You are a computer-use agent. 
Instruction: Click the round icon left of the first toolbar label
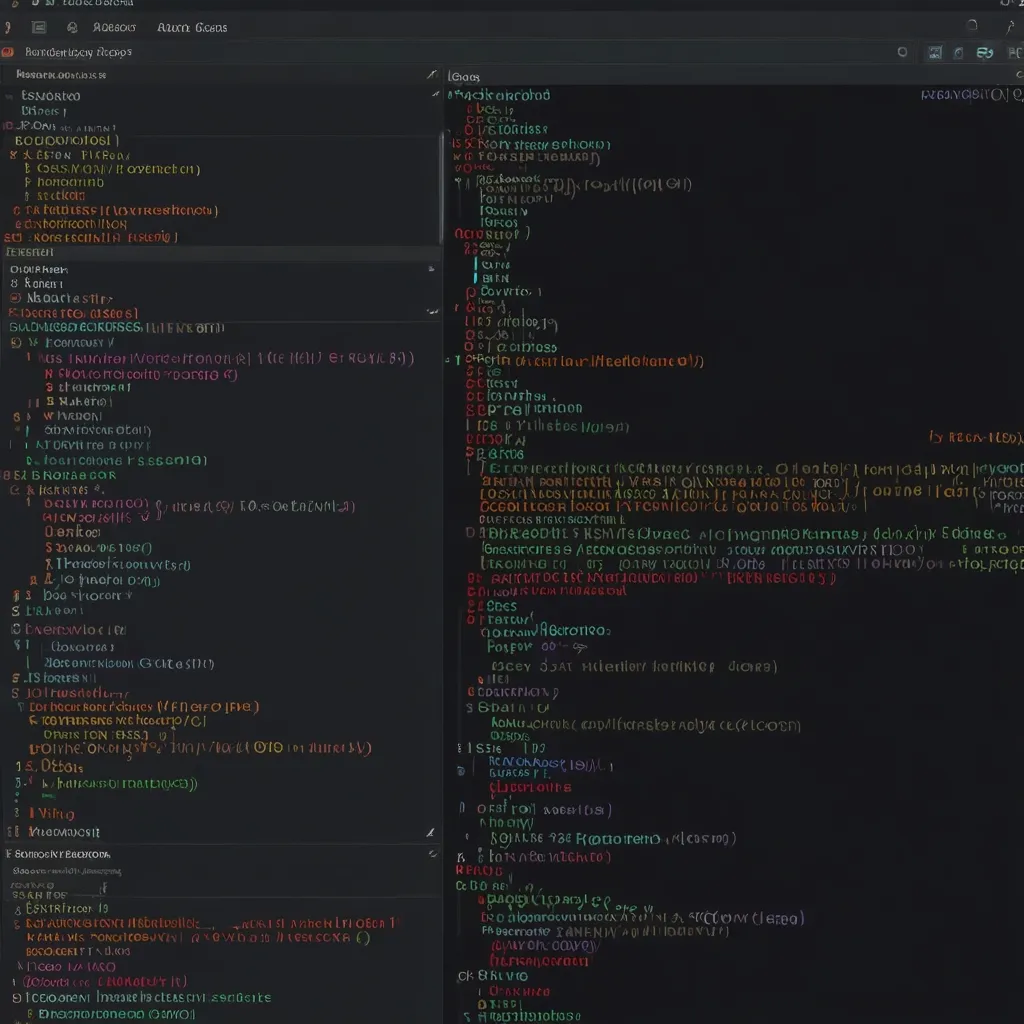(x=72, y=28)
